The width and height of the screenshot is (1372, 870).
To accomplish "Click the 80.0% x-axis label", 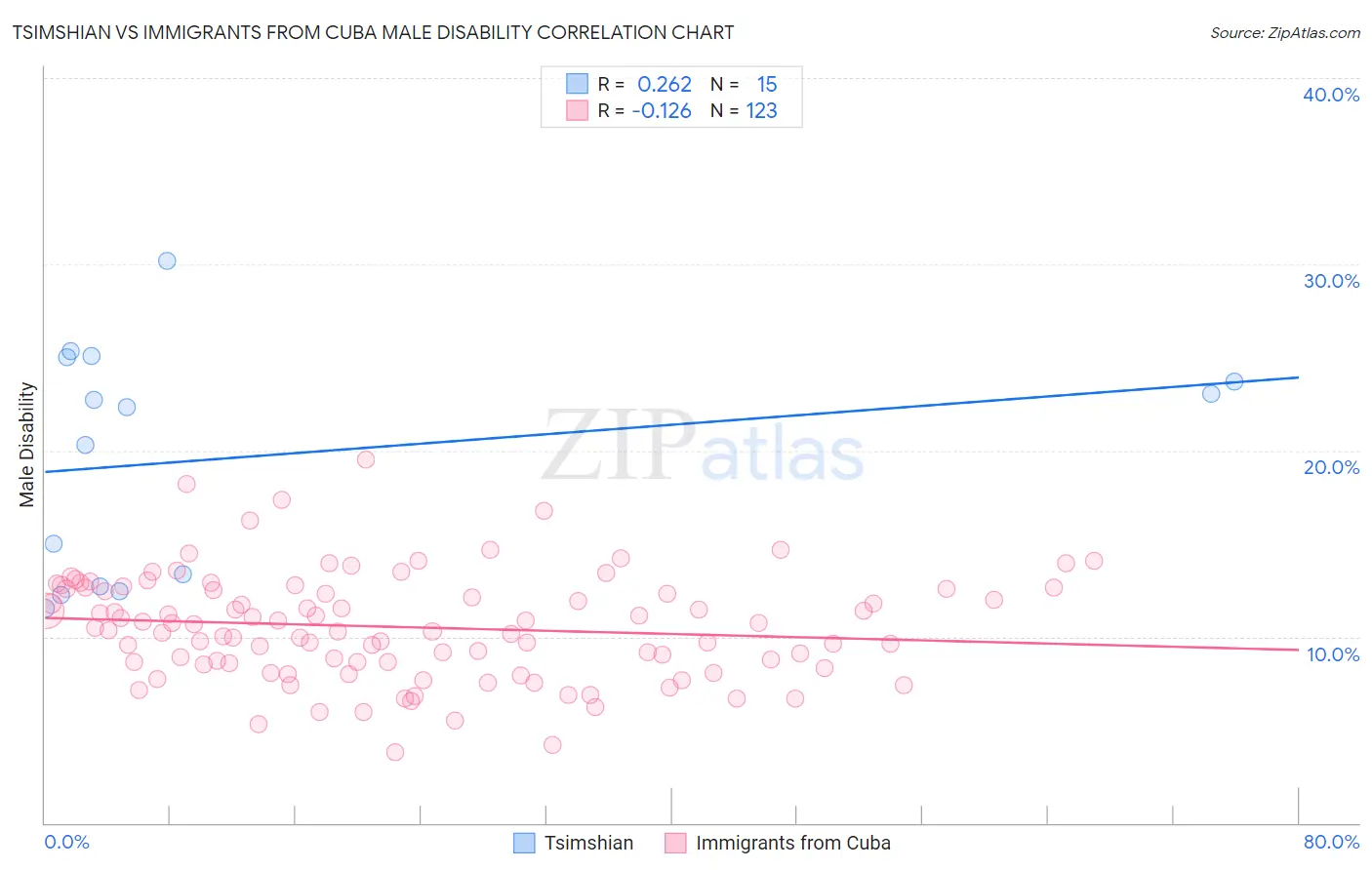I will (1331, 842).
